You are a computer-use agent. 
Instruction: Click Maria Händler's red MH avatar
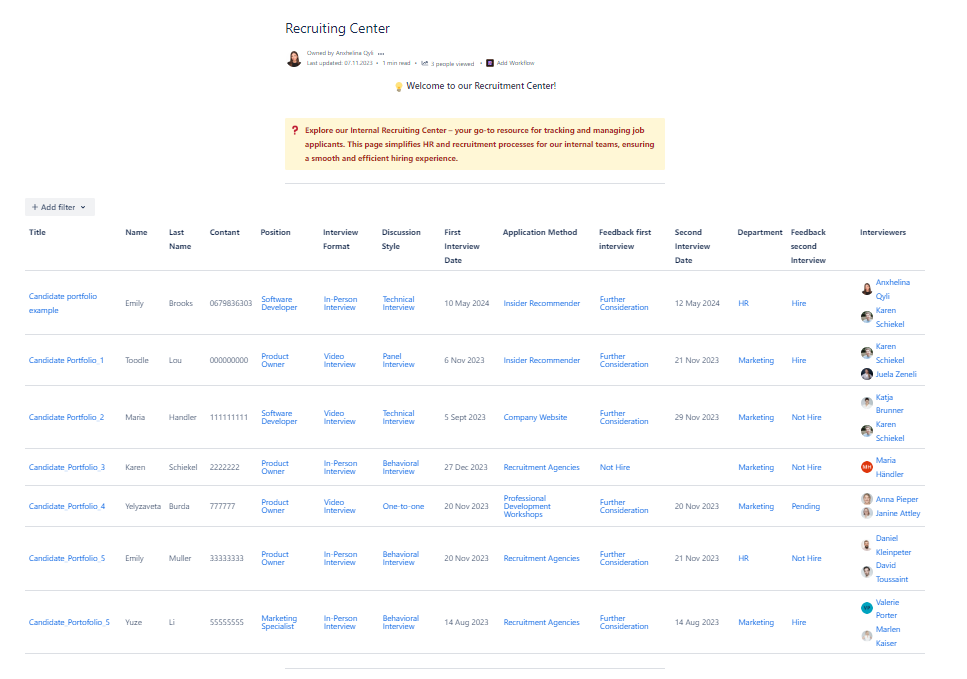[x=867, y=467]
